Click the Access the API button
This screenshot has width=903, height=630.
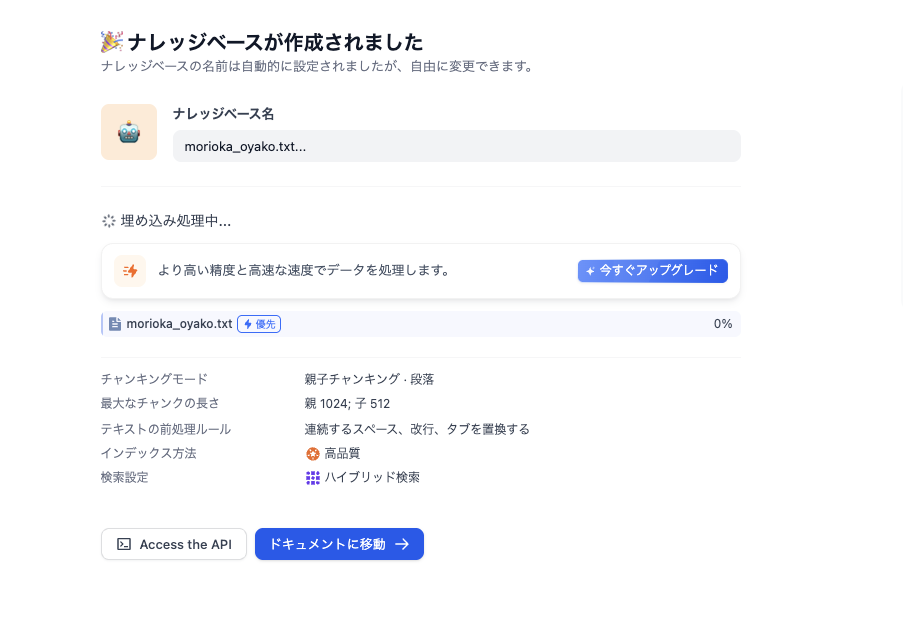[x=173, y=544]
